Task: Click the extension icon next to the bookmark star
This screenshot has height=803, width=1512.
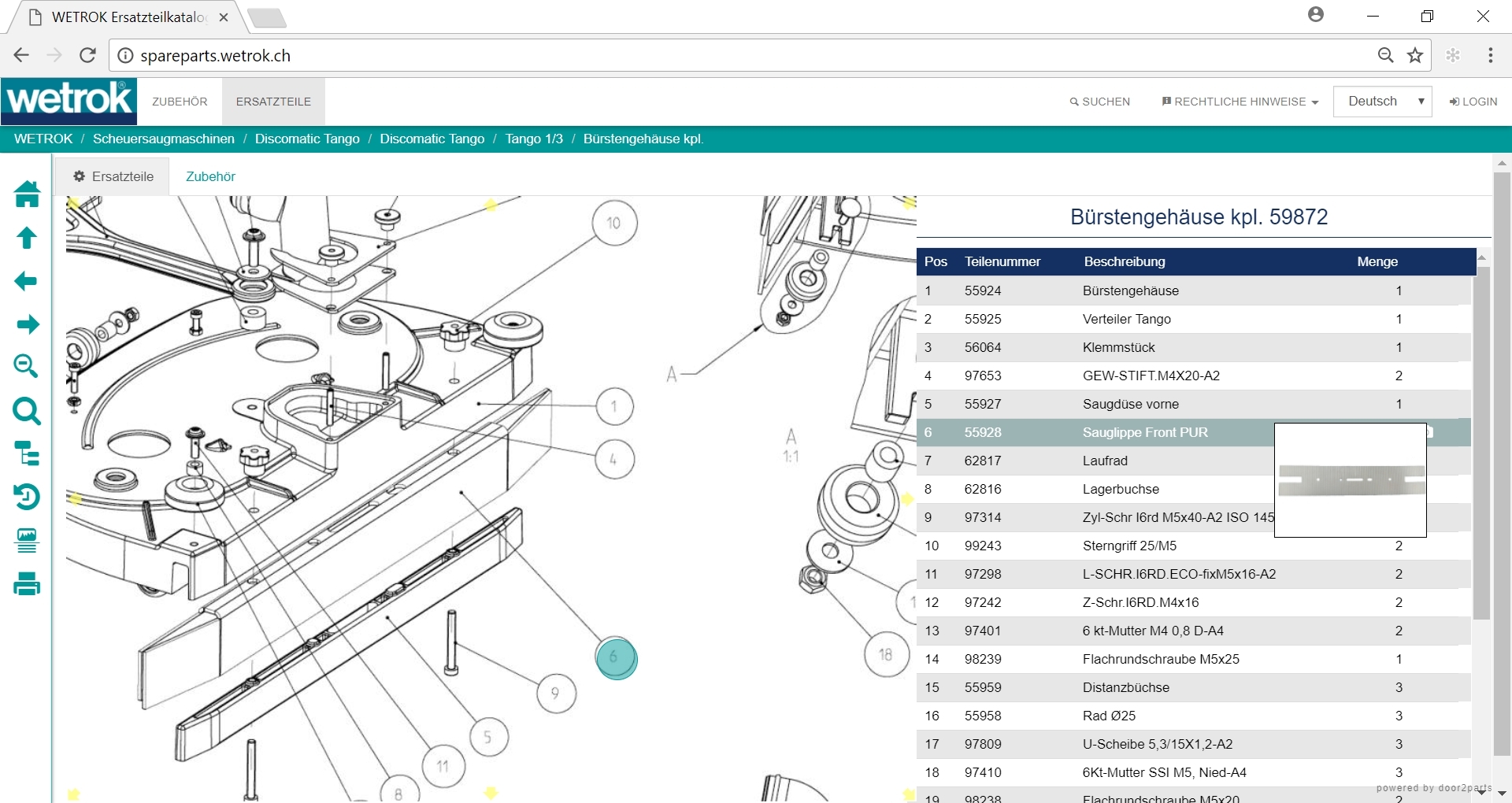Action: (1453, 55)
